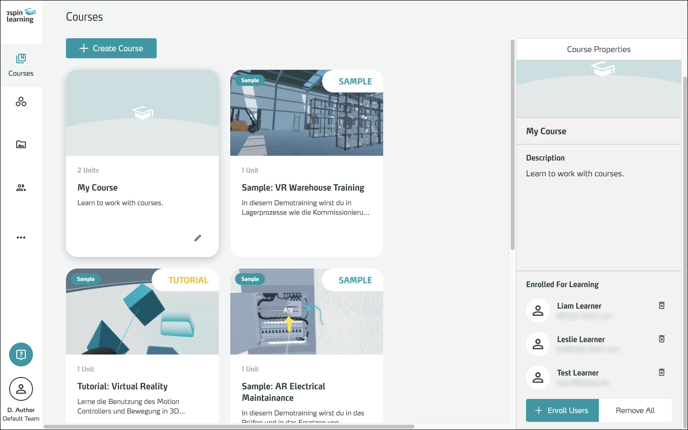Click the horizontal scrollbar below courses
This screenshot has height=430, width=688.
(228, 427)
